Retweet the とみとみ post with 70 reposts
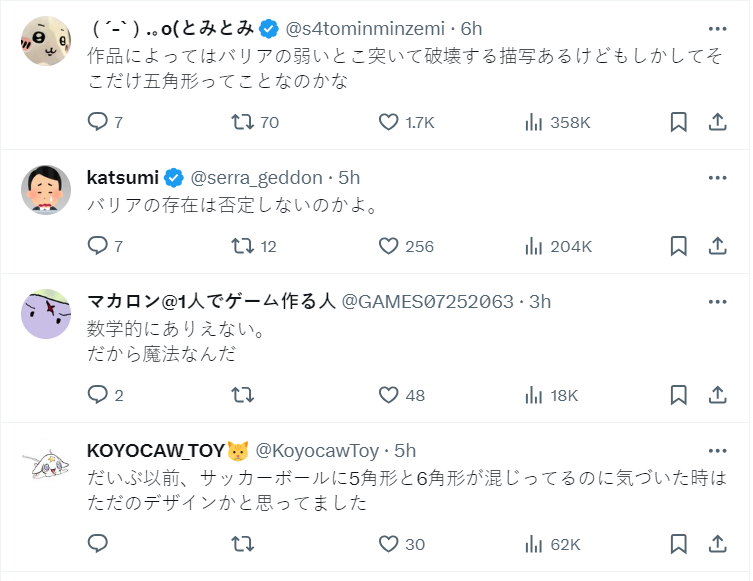Screen dimensions: 753x581 pyautogui.click(x=241, y=122)
